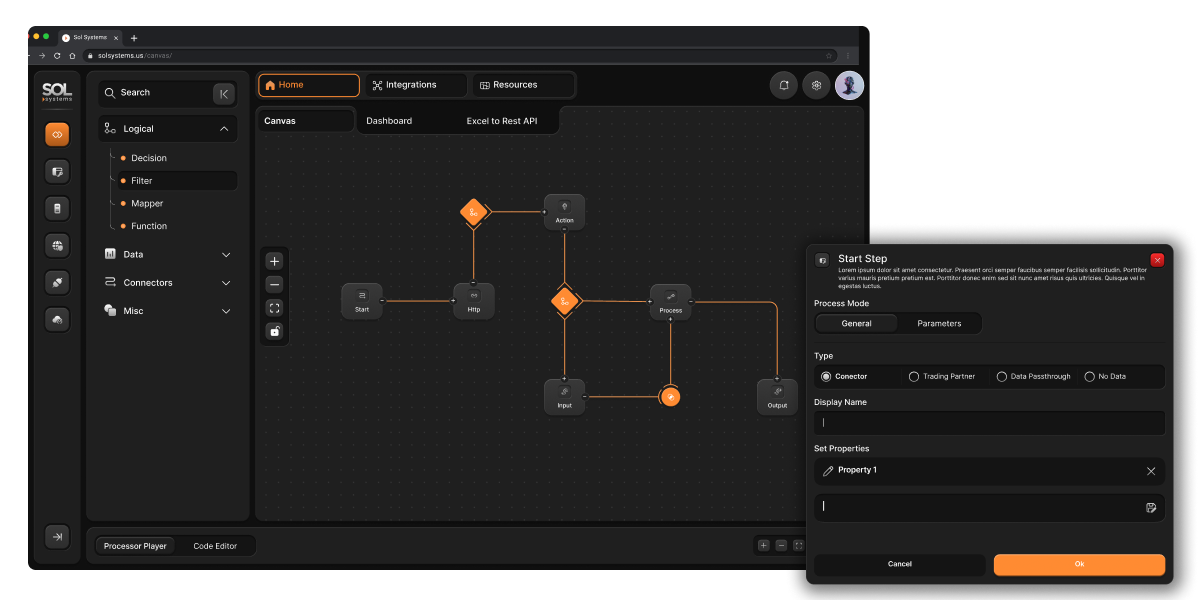This screenshot has height=600, width=1200.
Task: Choose the No Data radio button
Action: (x=1105, y=377)
